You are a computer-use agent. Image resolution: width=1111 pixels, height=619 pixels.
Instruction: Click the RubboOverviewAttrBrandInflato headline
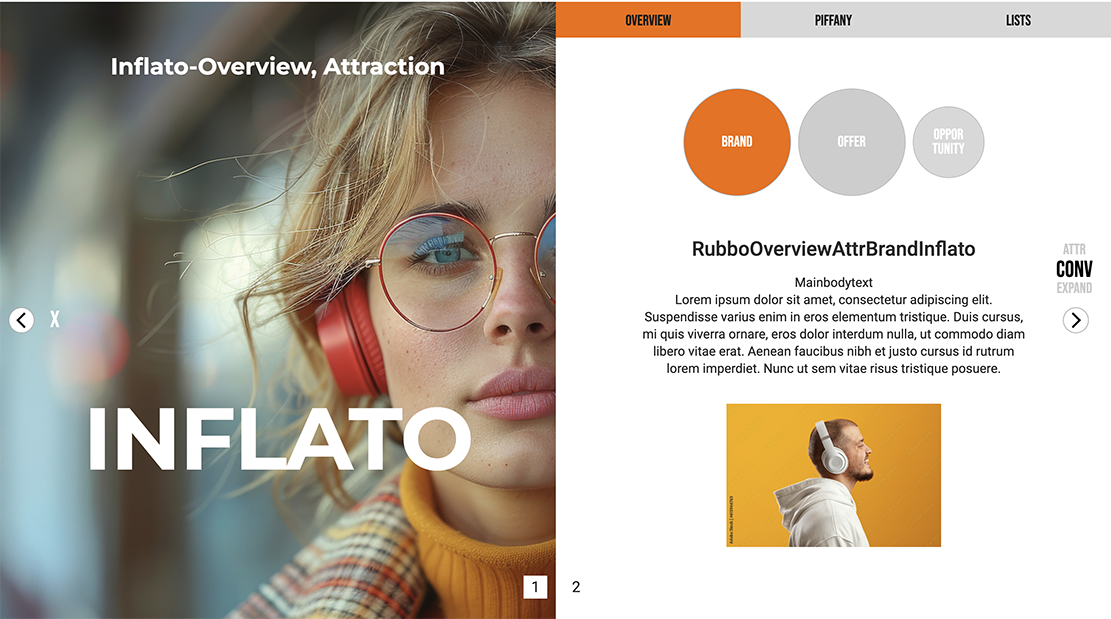833,249
